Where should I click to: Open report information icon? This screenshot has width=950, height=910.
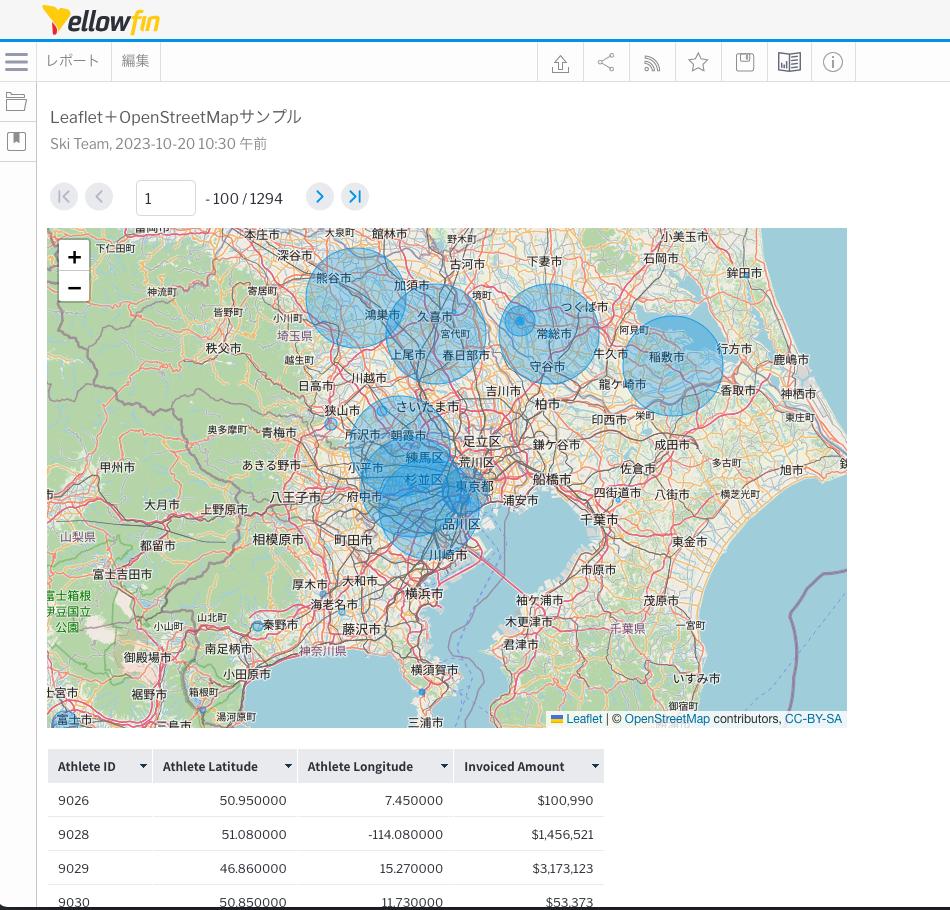click(x=833, y=62)
